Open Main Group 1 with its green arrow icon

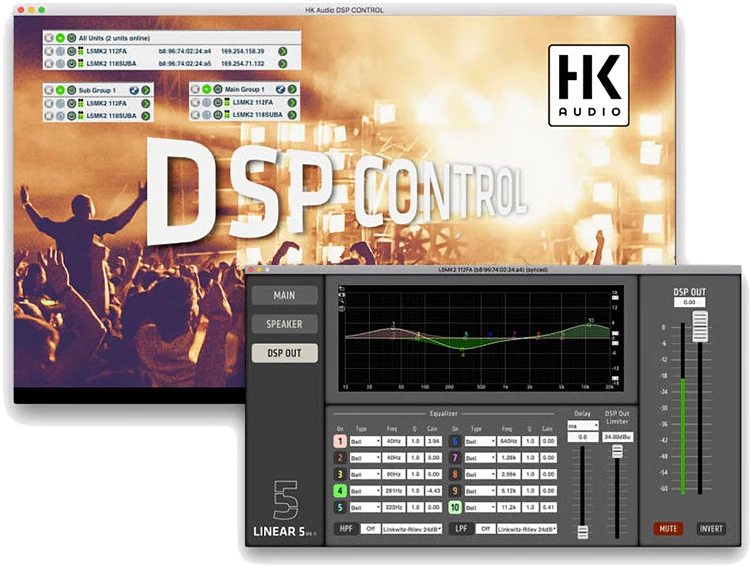(x=292, y=89)
